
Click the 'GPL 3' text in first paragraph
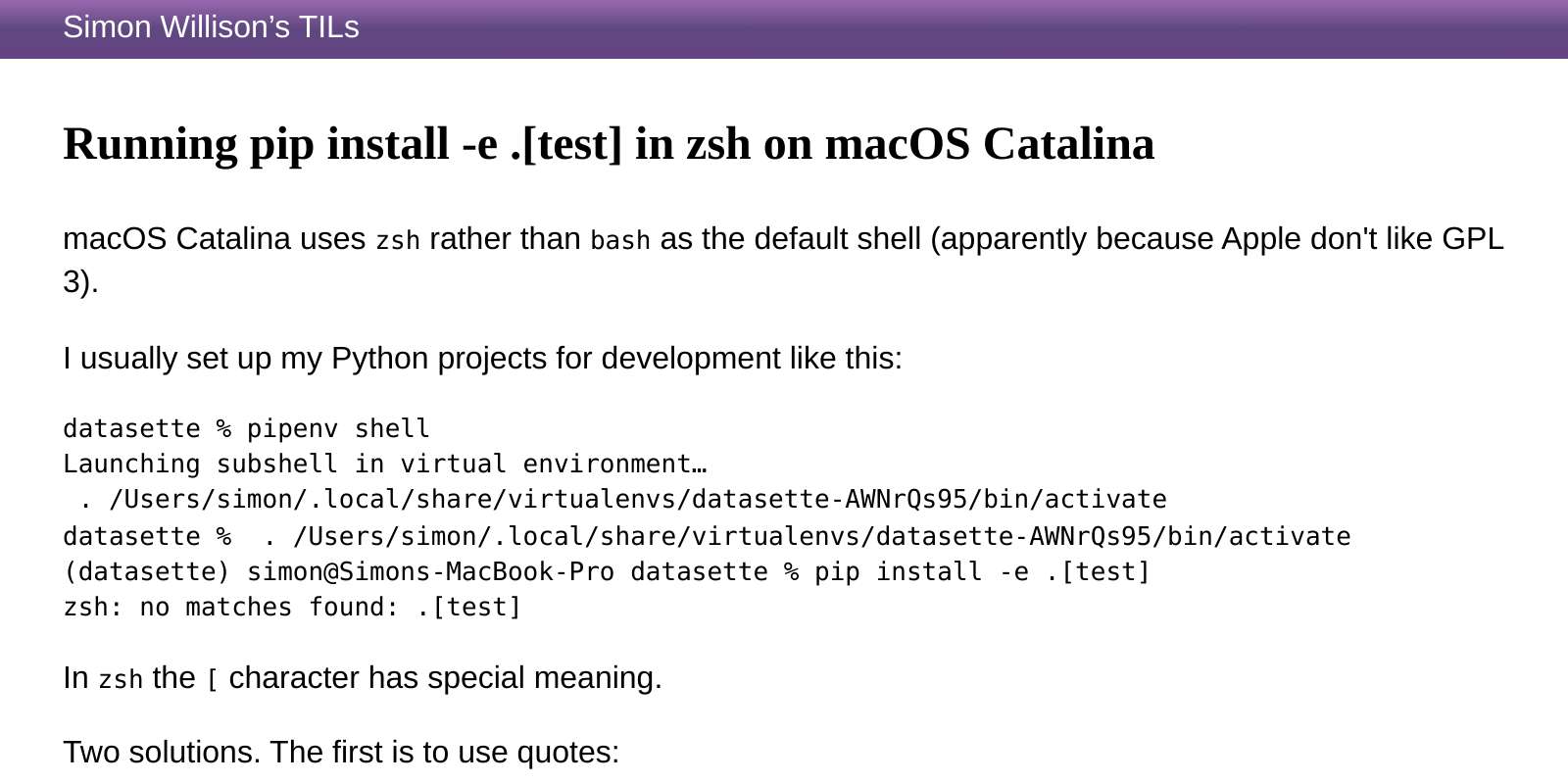(x=783, y=260)
